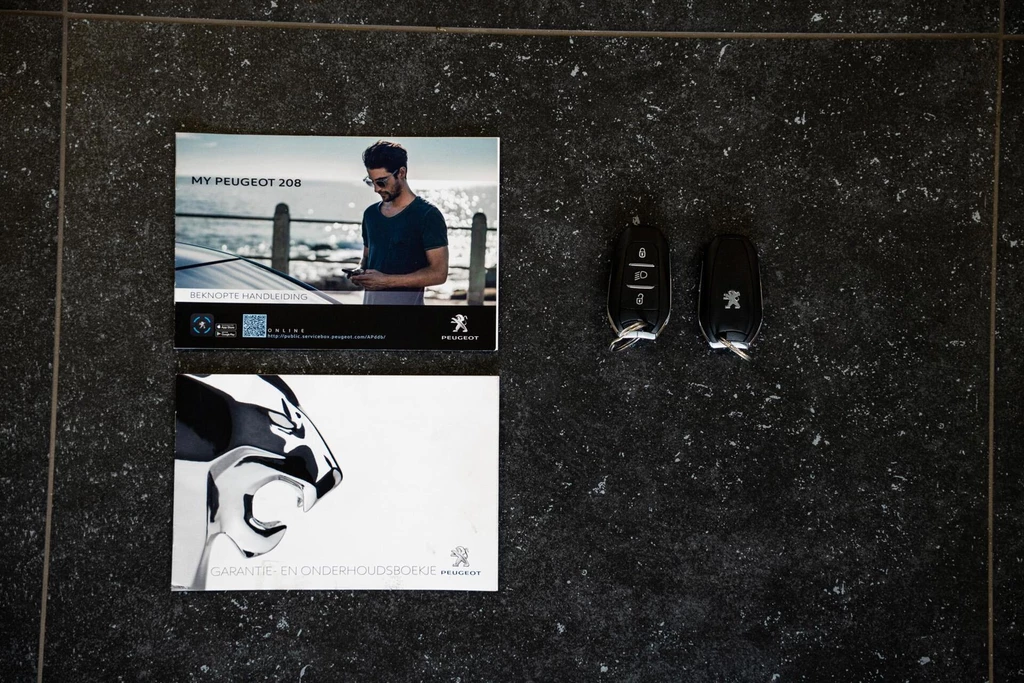
Task: Click the key ring on right key fob
Action: click(x=734, y=349)
